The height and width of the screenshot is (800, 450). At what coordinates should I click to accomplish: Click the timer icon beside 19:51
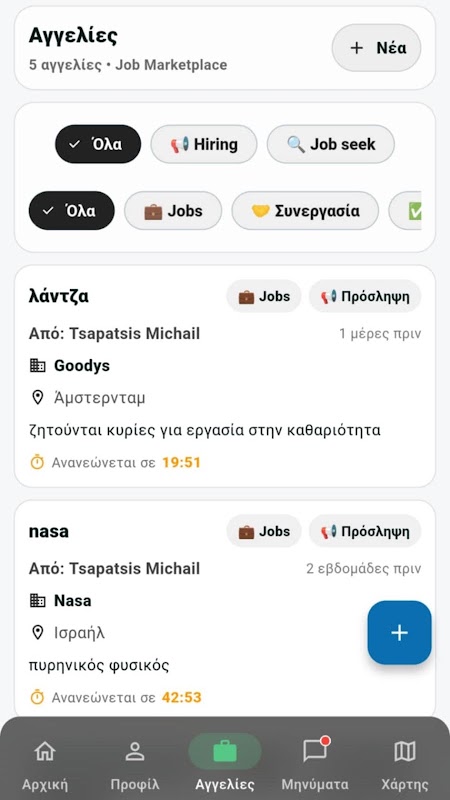[37, 462]
